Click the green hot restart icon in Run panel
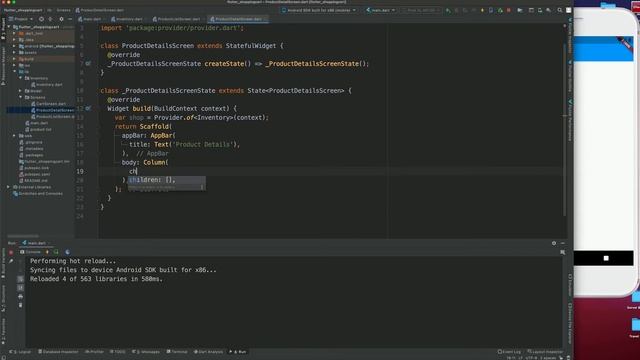The image size is (640, 360). coord(56,252)
